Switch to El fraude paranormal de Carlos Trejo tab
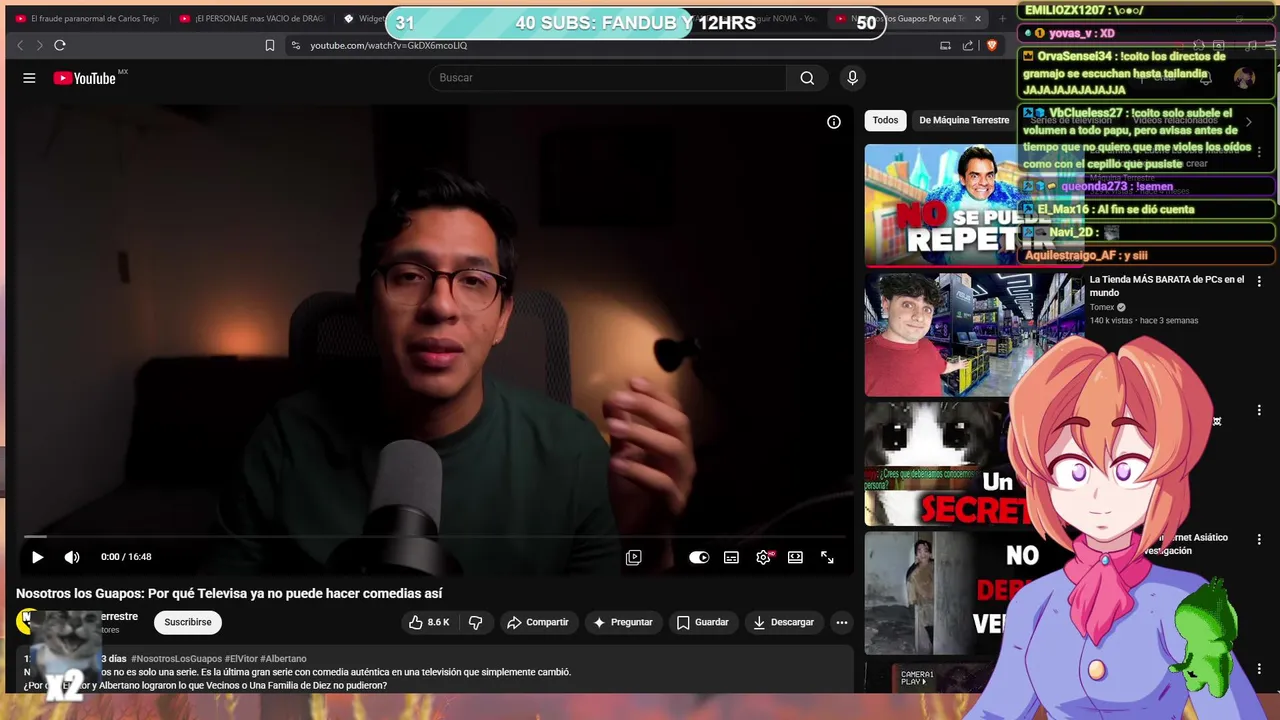 point(86,18)
